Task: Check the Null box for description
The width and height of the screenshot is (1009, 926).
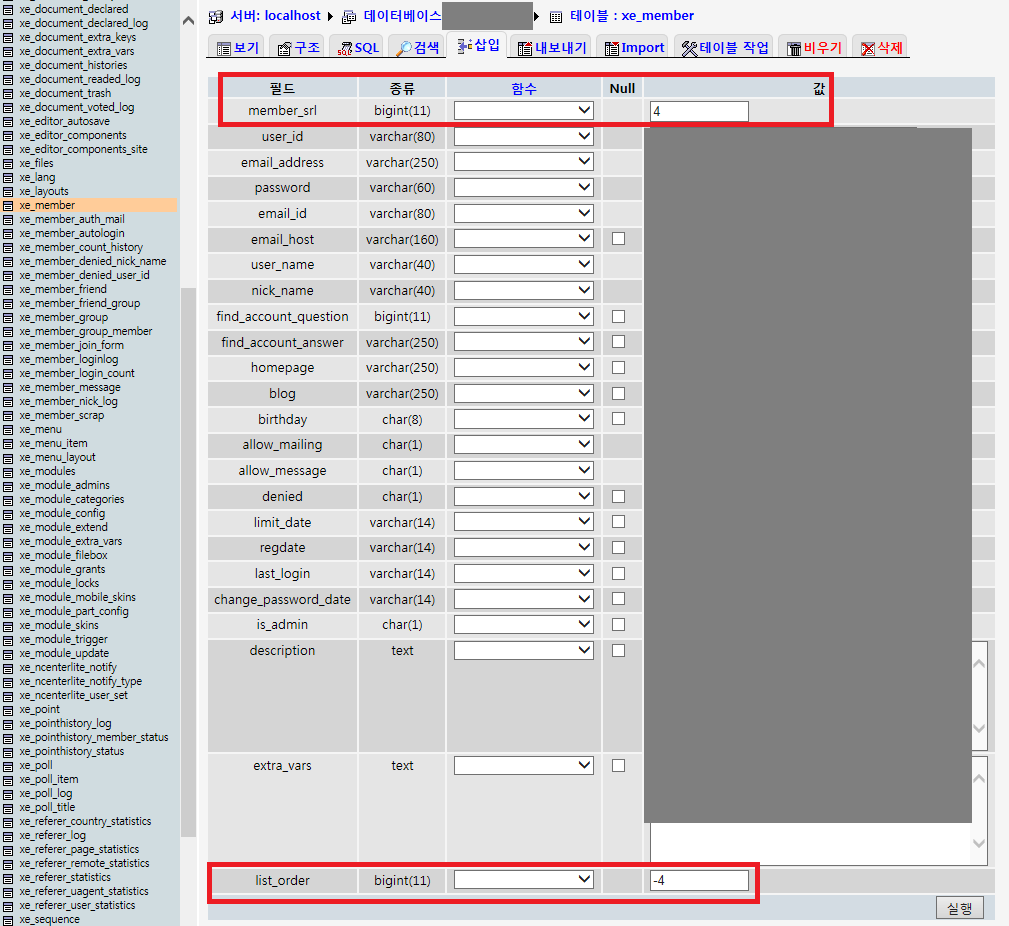Action: (618, 651)
